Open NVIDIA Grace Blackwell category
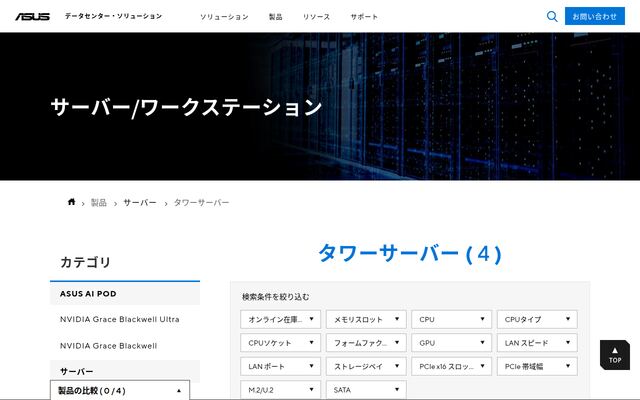 tap(109, 346)
